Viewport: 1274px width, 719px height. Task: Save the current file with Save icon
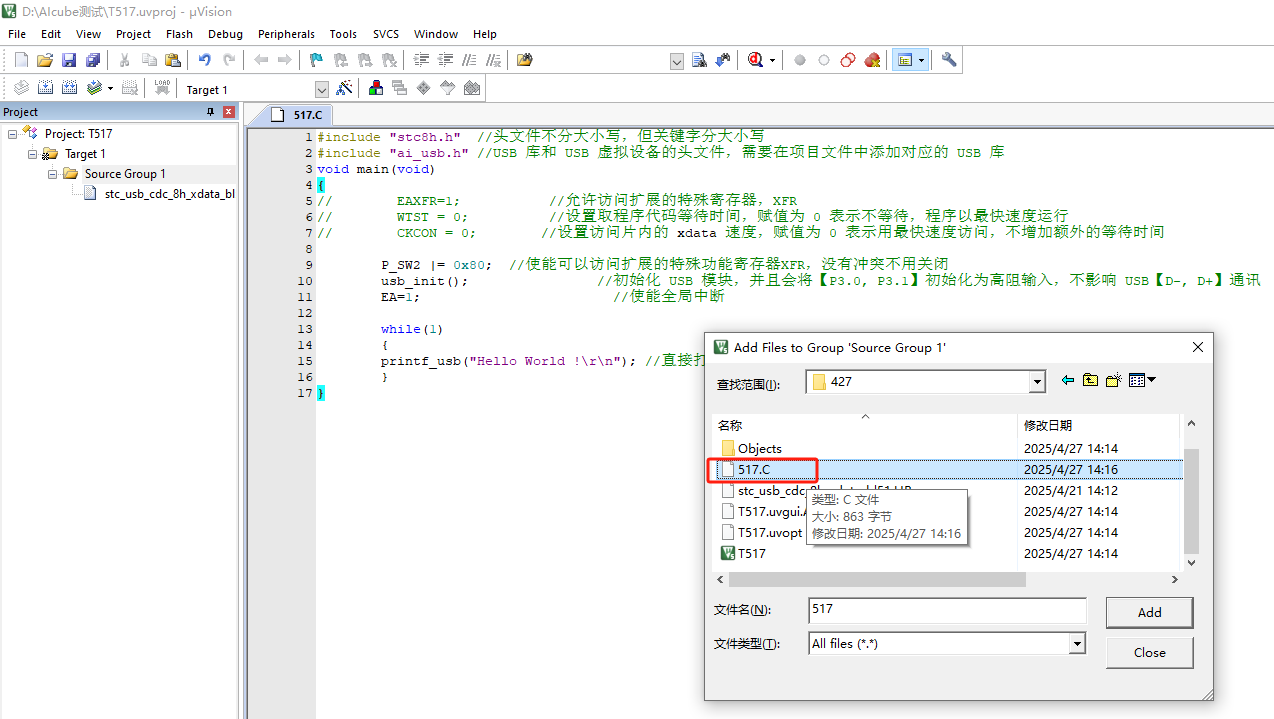[69, 60]
